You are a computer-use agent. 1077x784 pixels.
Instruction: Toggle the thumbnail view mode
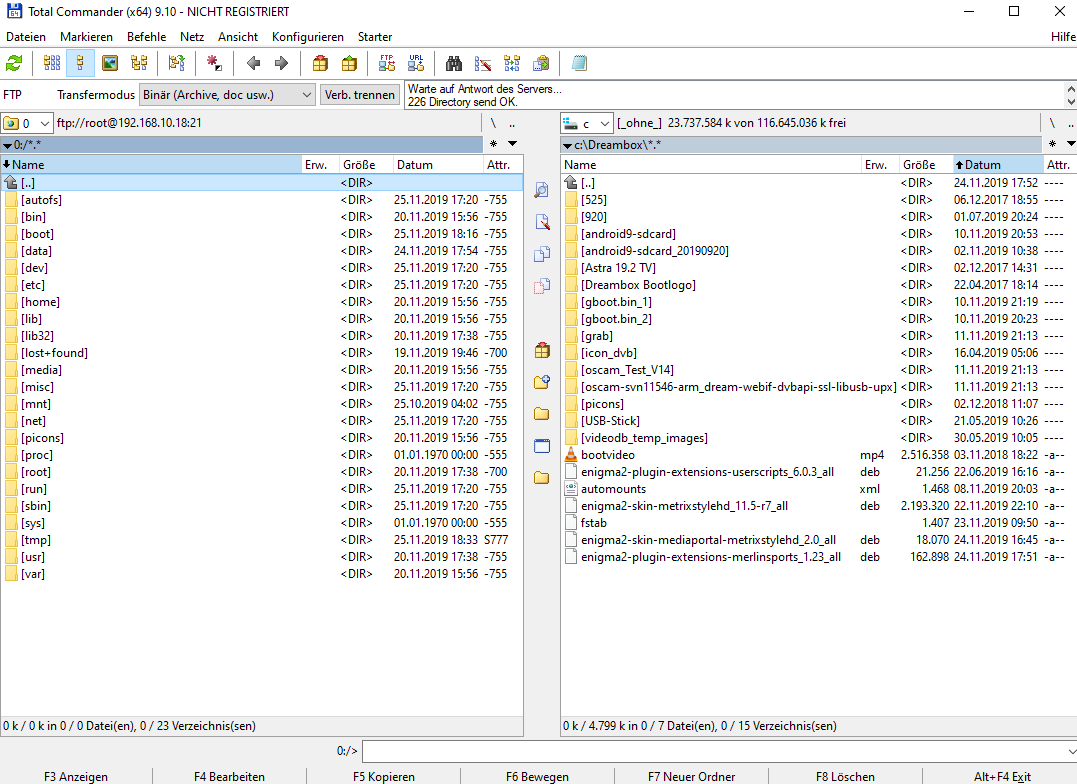pyautogui.click(x=110, y=63)
